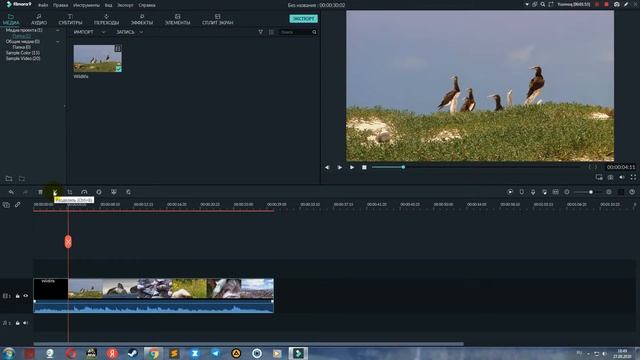Open the Файл menu

point(43,5)
